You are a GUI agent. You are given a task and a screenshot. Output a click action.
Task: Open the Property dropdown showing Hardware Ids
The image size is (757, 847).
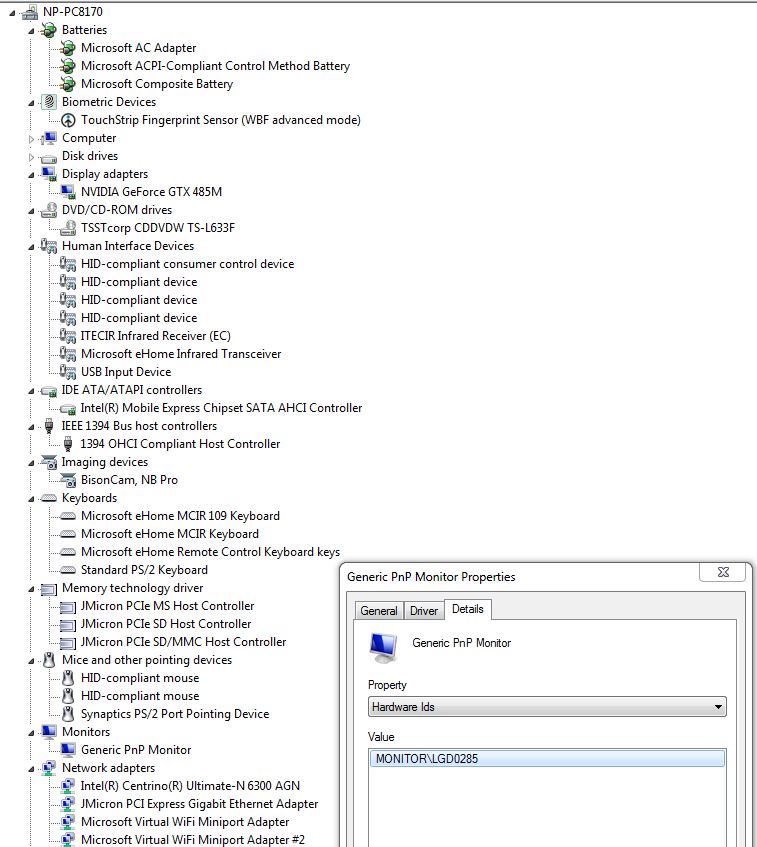[x=547, y=707]
